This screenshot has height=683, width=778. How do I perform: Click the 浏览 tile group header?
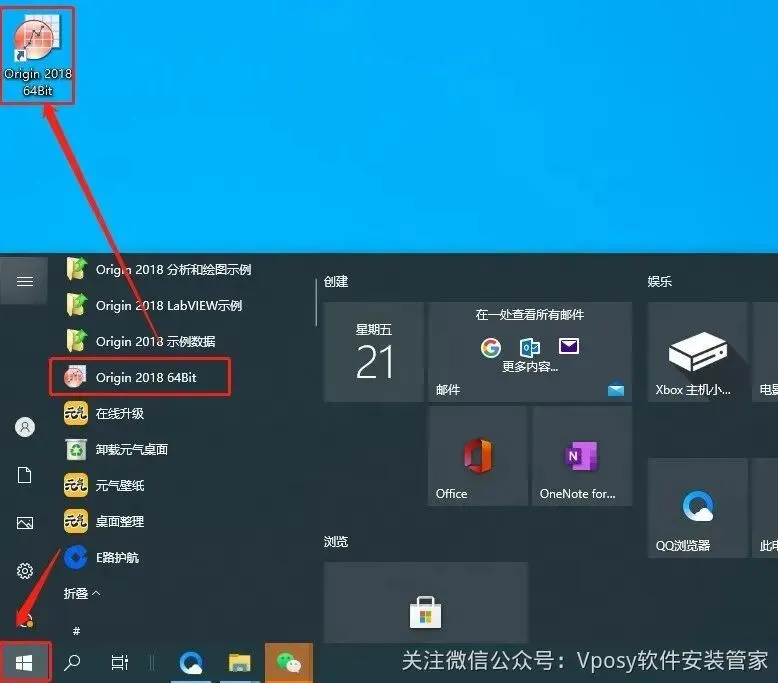coord(336,542)
